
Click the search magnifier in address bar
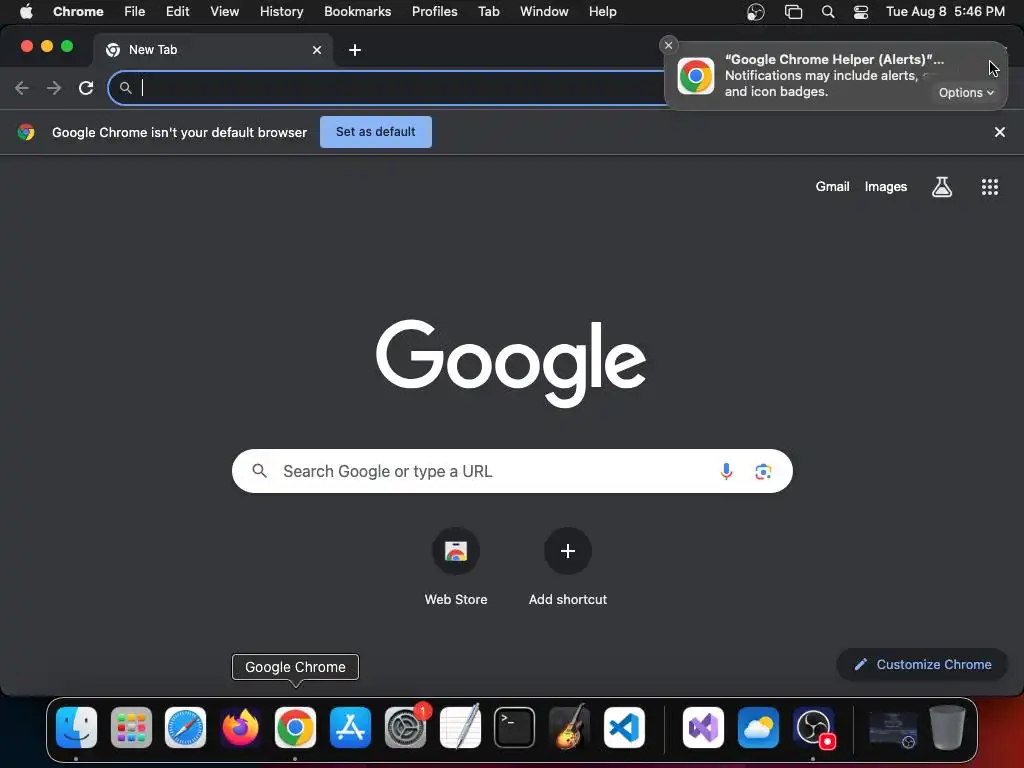pyautogui.click(x=125, y=88)
